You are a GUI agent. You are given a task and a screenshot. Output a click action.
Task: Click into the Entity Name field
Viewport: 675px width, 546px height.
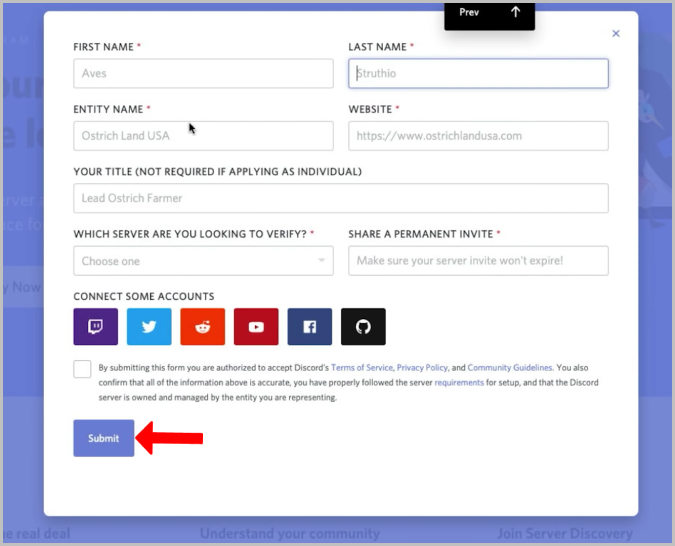203,136
